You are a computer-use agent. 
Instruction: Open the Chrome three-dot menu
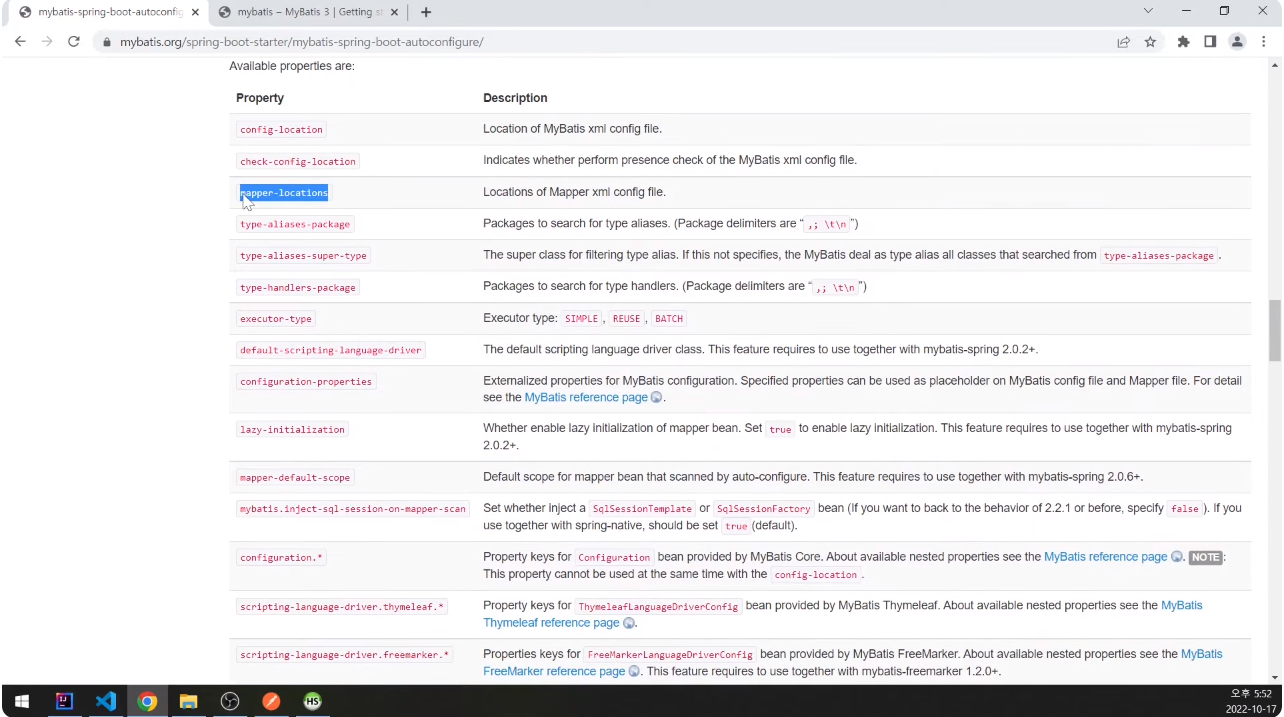point(1264,42)
